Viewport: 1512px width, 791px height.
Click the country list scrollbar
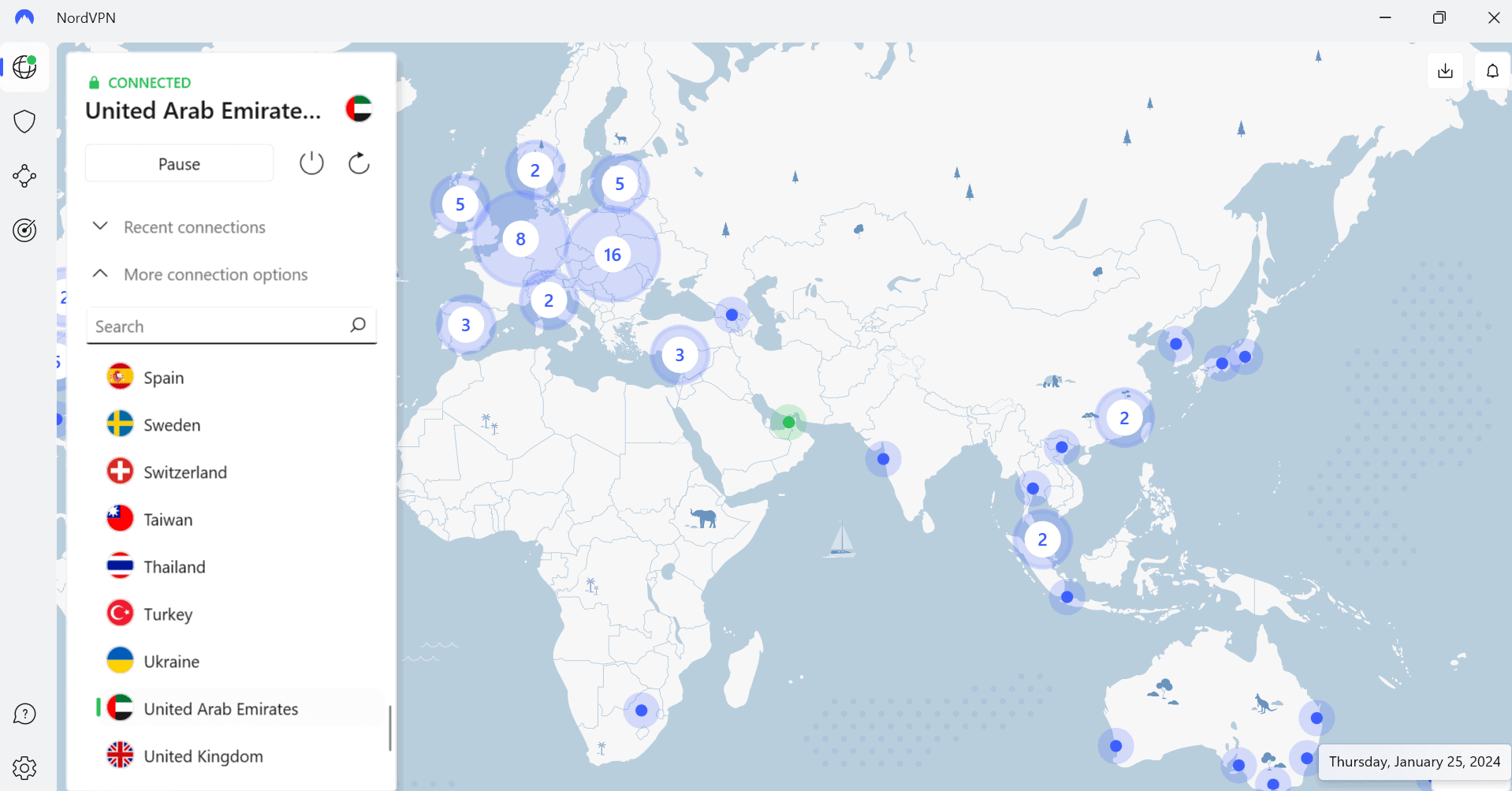pos(390,727)
